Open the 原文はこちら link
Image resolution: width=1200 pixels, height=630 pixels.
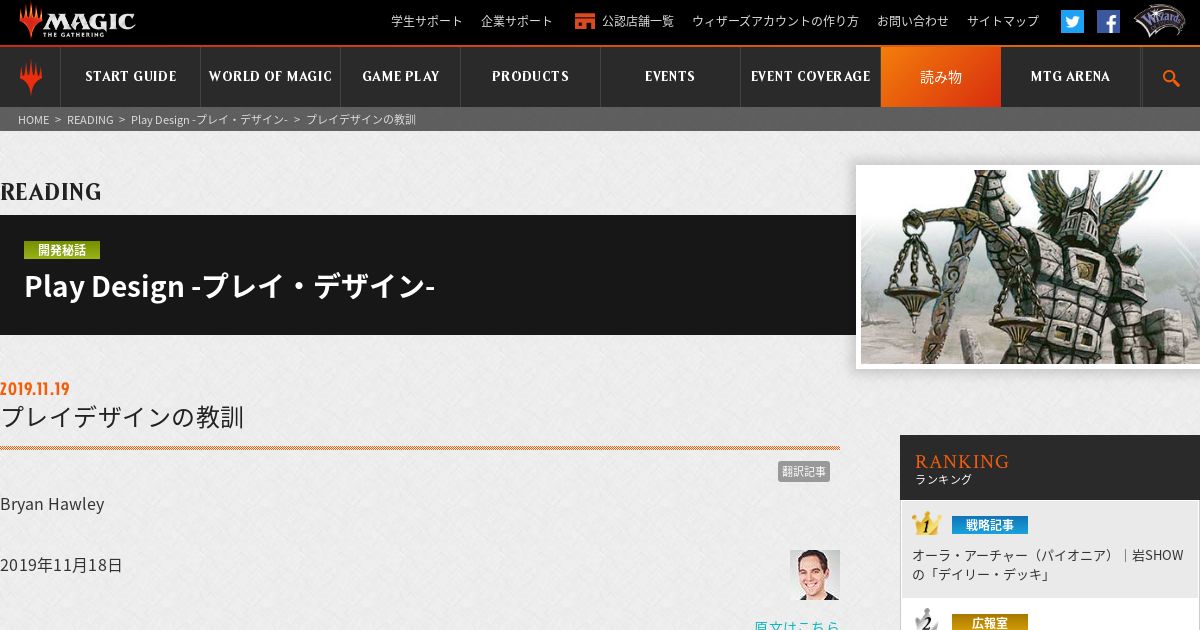[797, 624]
